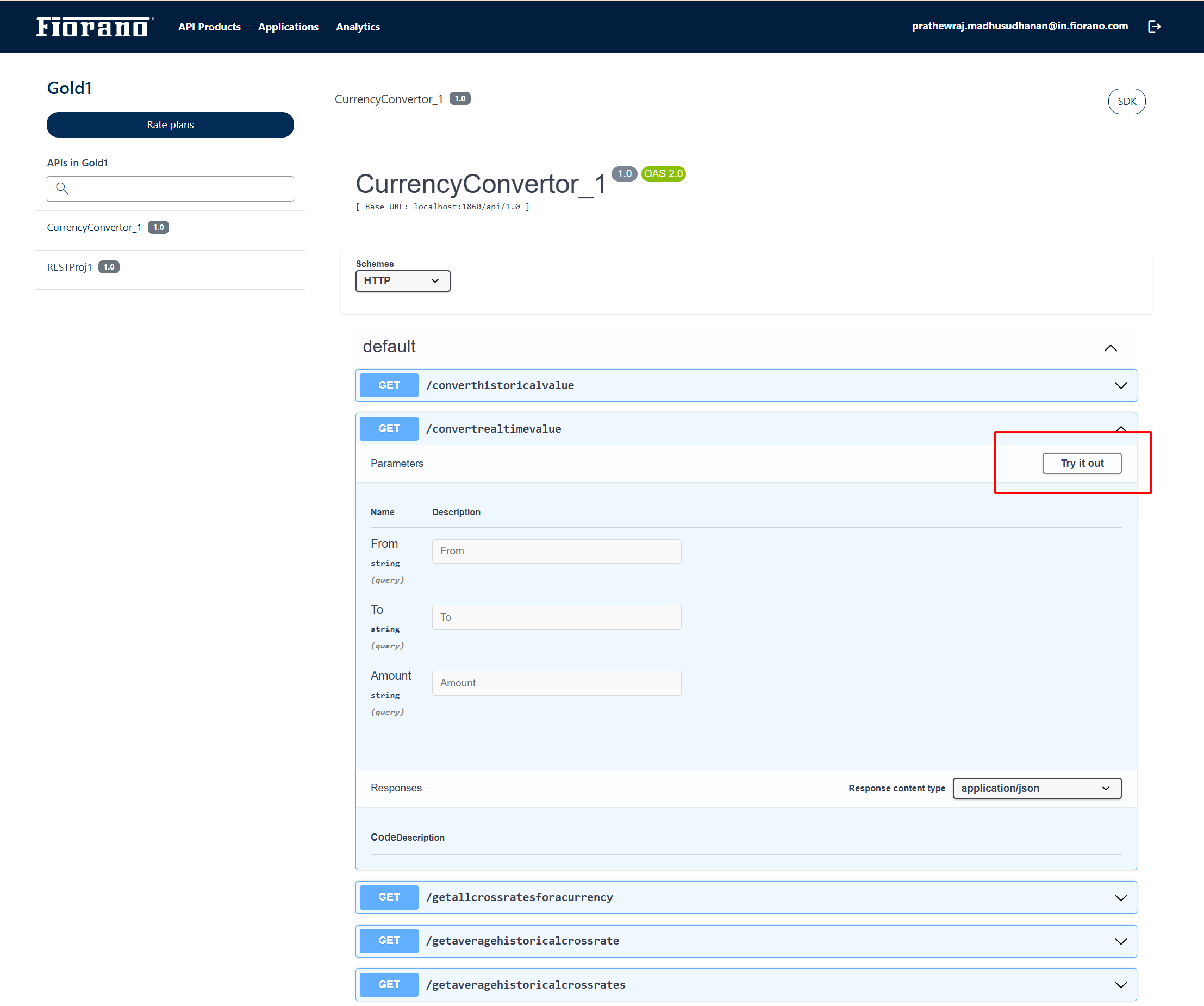The width and height of the screenshot is (1204, 1006).
Task: Click the From parameter input field
Action: click(556, 551)
